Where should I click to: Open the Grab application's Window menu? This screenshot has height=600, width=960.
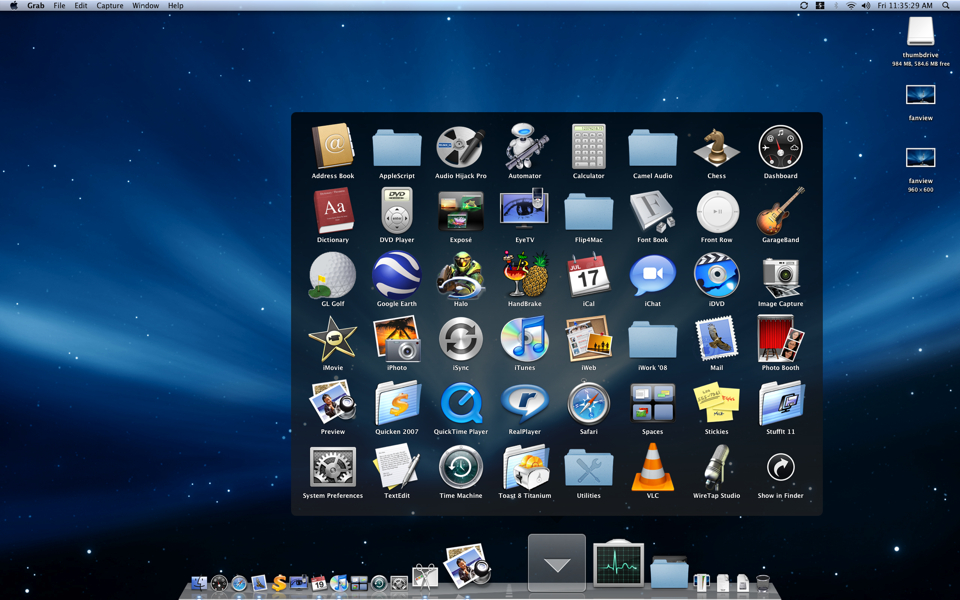point(146,5)
